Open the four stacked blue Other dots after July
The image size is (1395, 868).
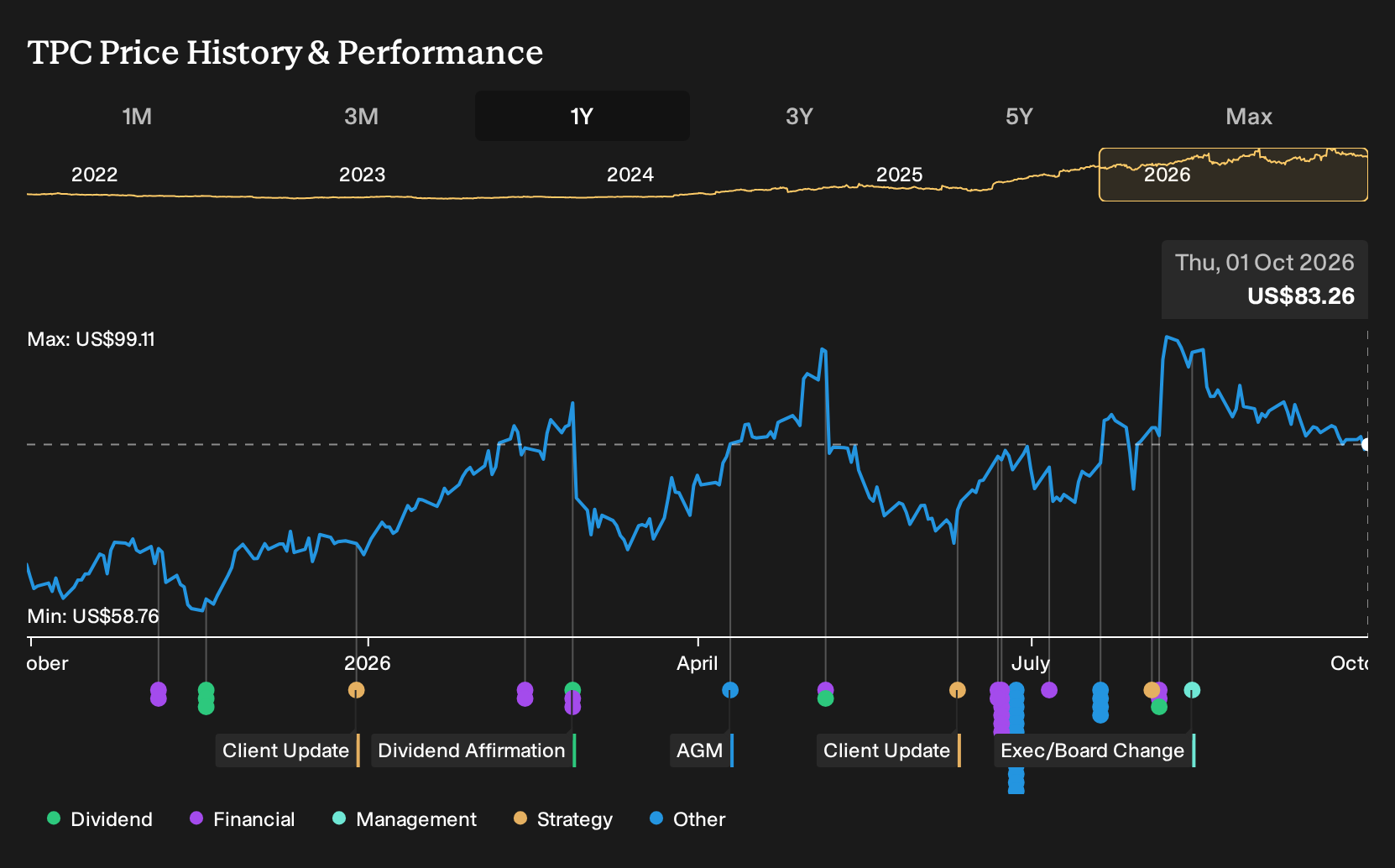1100,703
